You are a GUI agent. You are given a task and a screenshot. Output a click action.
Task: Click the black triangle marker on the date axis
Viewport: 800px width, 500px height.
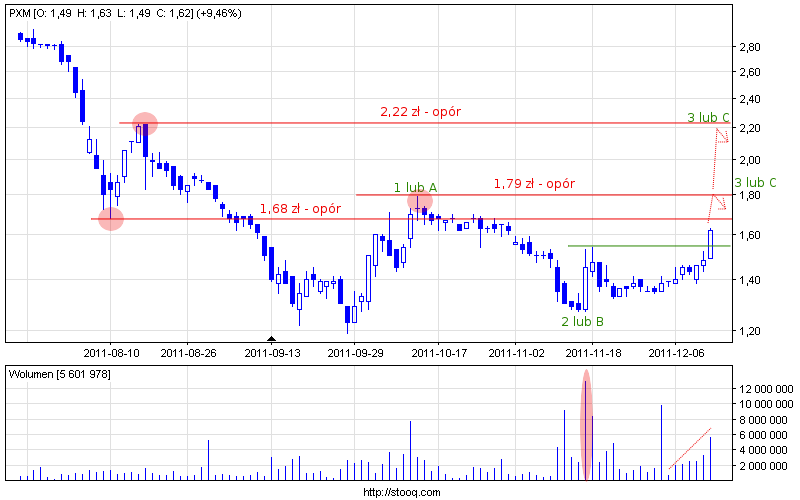pyautogui.click(x=271, y=340)
